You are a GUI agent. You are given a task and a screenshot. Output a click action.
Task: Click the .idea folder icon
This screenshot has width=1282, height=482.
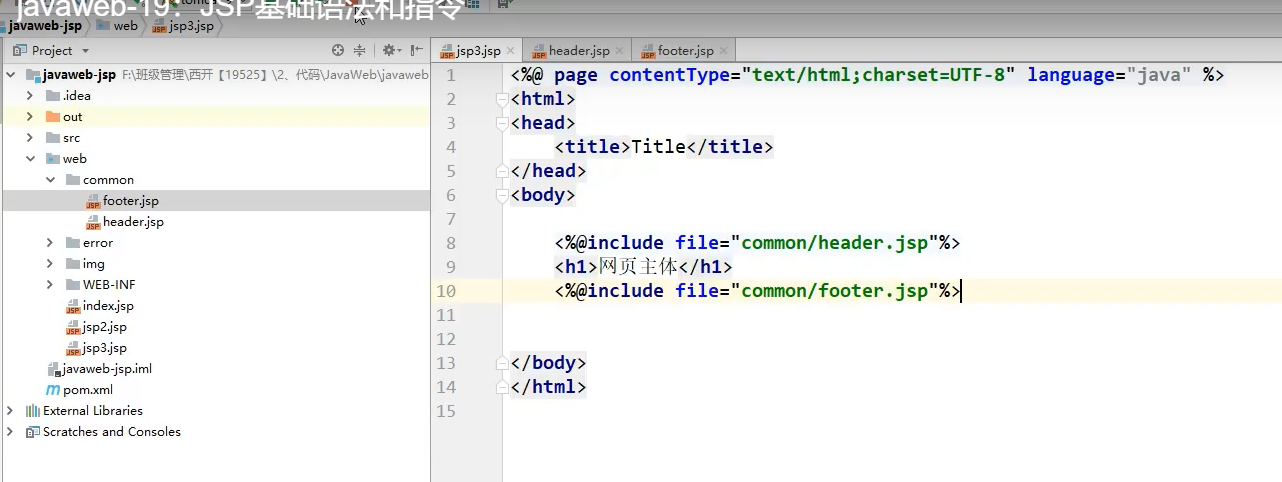pyautogui.click(x=52, y=96)
